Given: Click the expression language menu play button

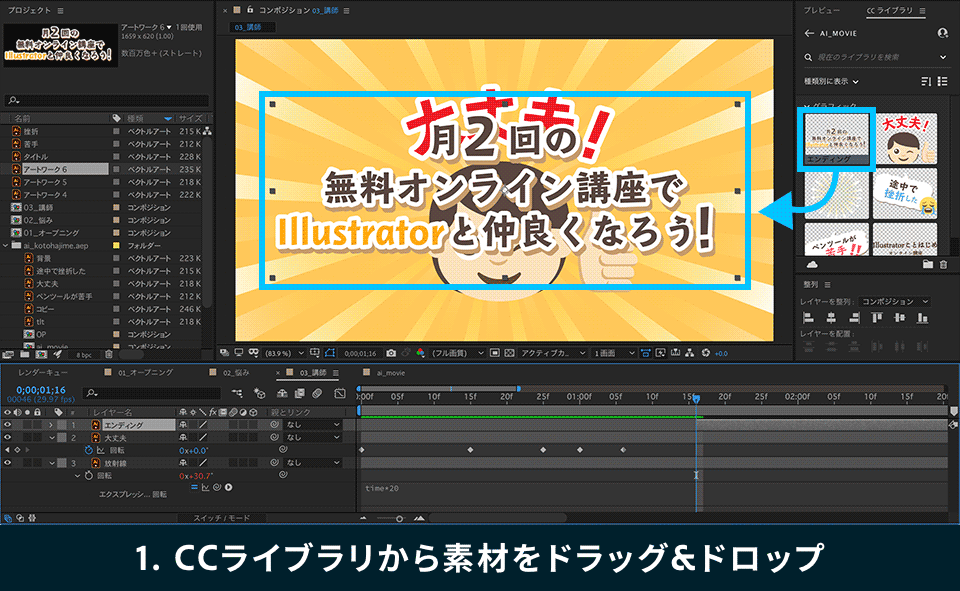Looking at the screenshot, I should pos(228,487).
